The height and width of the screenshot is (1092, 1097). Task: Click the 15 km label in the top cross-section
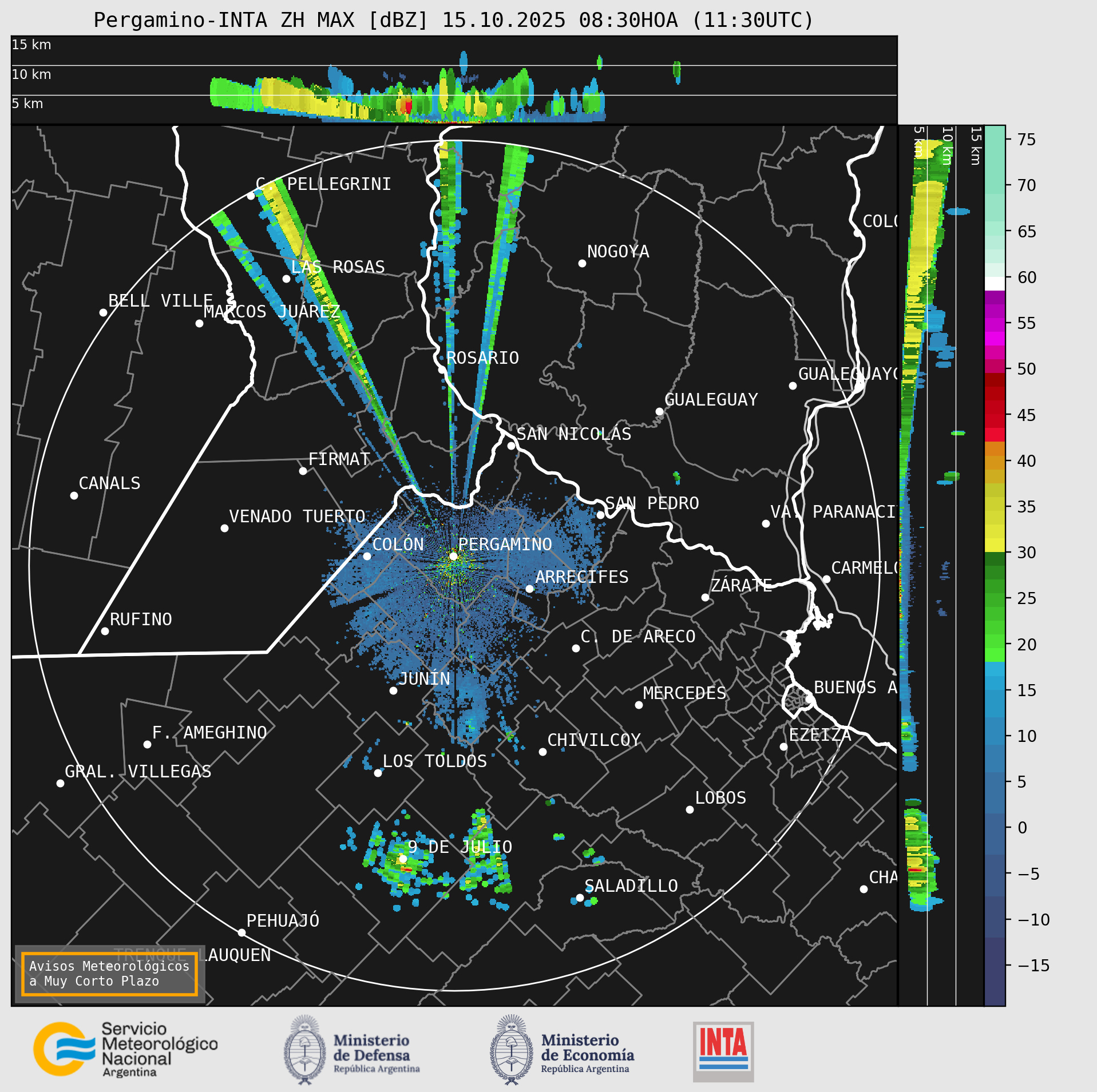tap(31, 45)
